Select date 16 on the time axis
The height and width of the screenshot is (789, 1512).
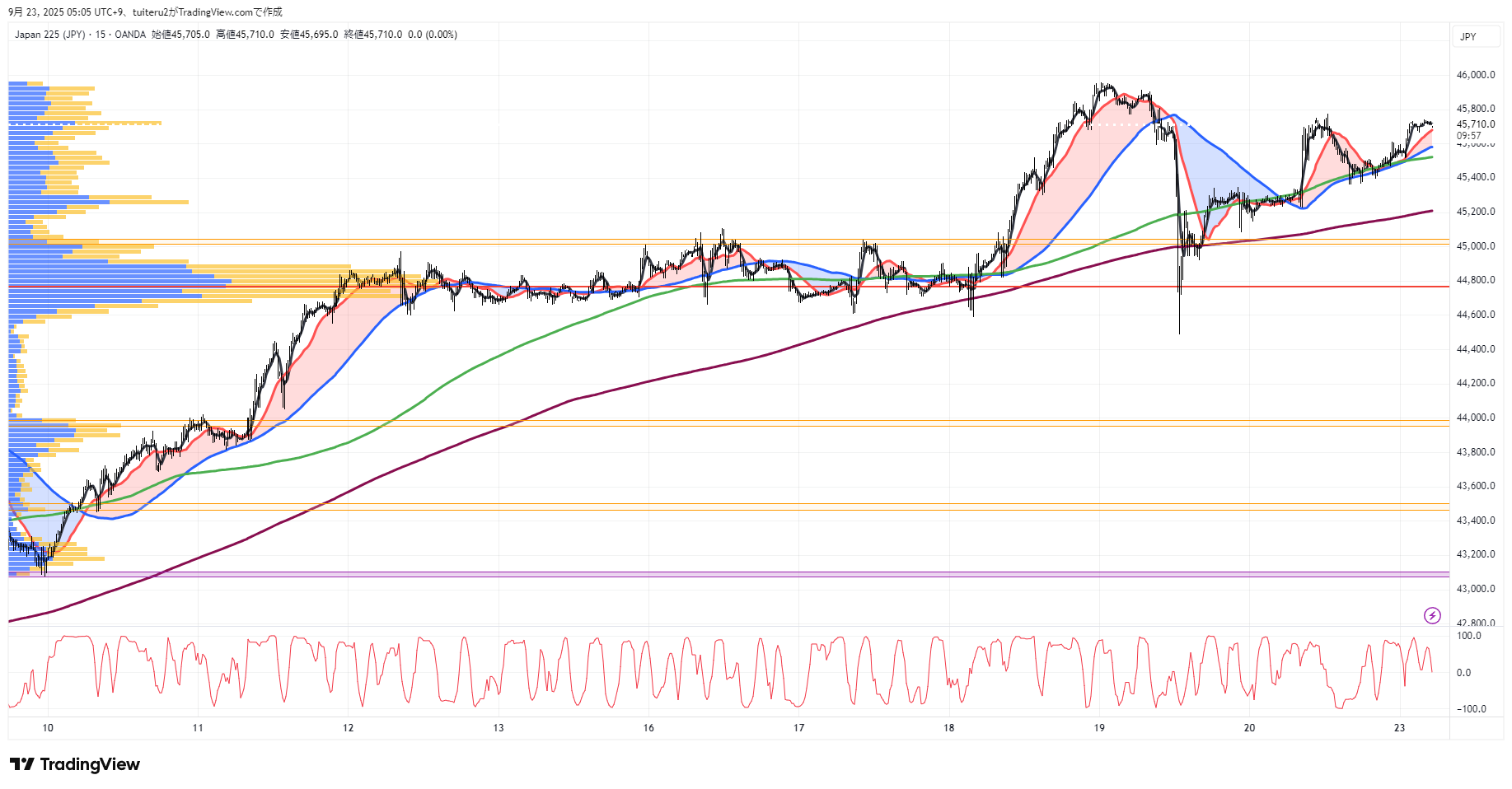pyautogui.click(x=648, y=728)
